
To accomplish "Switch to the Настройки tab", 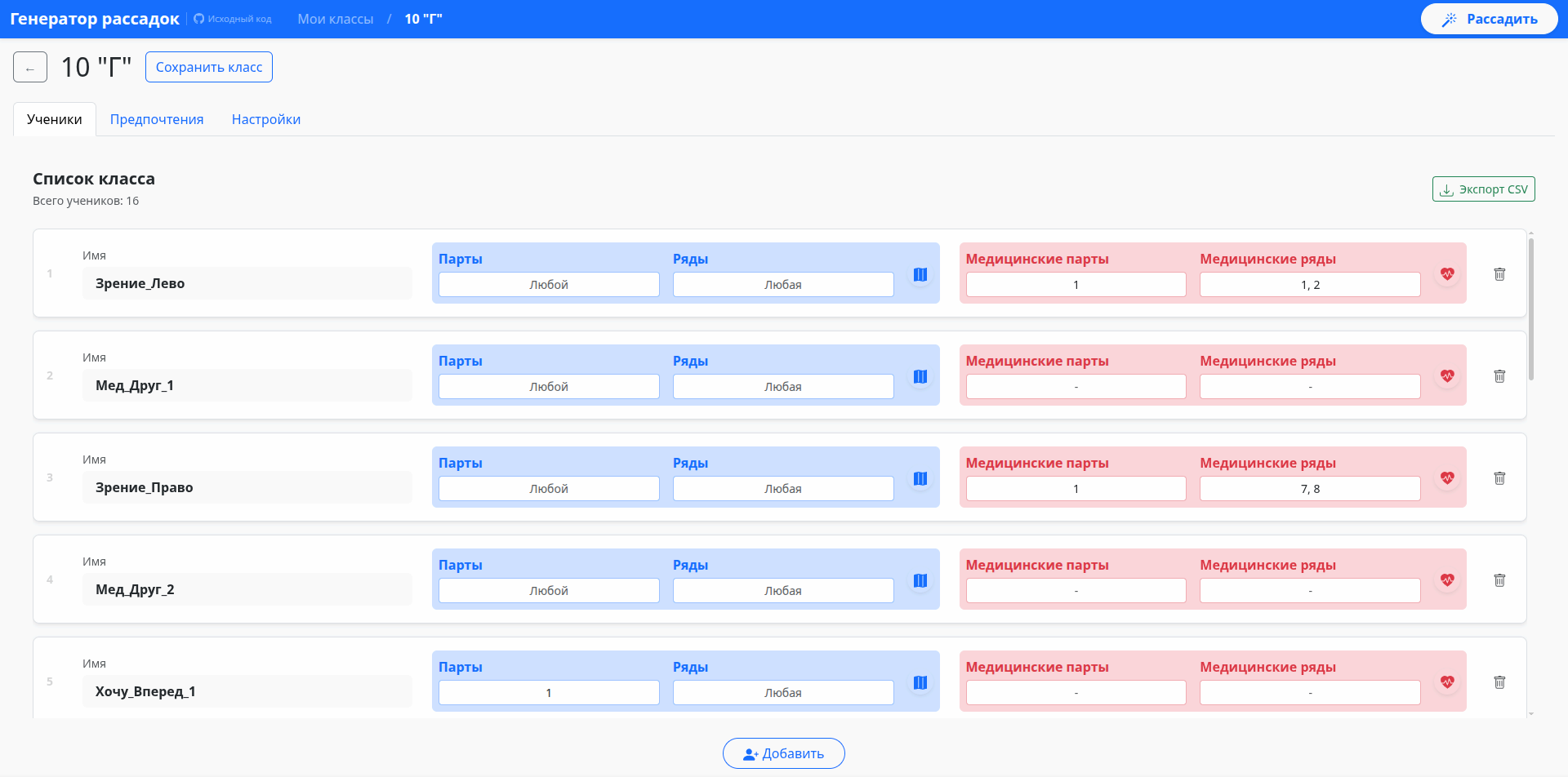I will (266, 119).
